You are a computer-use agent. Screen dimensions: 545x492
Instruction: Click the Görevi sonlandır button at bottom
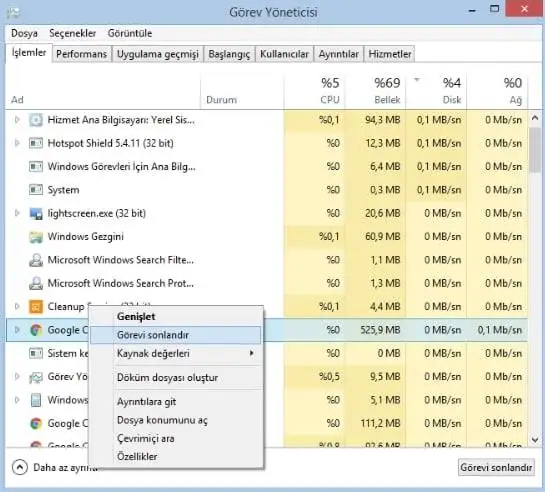click(496, 468)
